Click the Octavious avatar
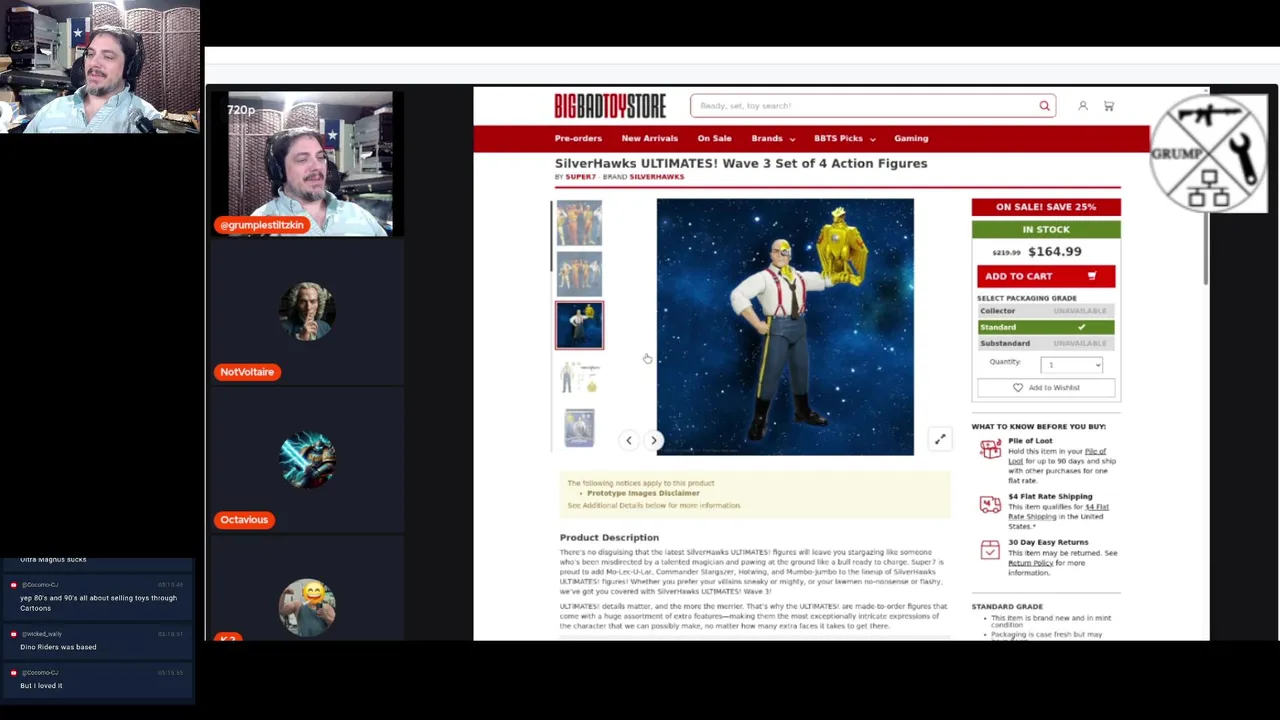Viewport: 1280px width, 720px height. [307, 459]
